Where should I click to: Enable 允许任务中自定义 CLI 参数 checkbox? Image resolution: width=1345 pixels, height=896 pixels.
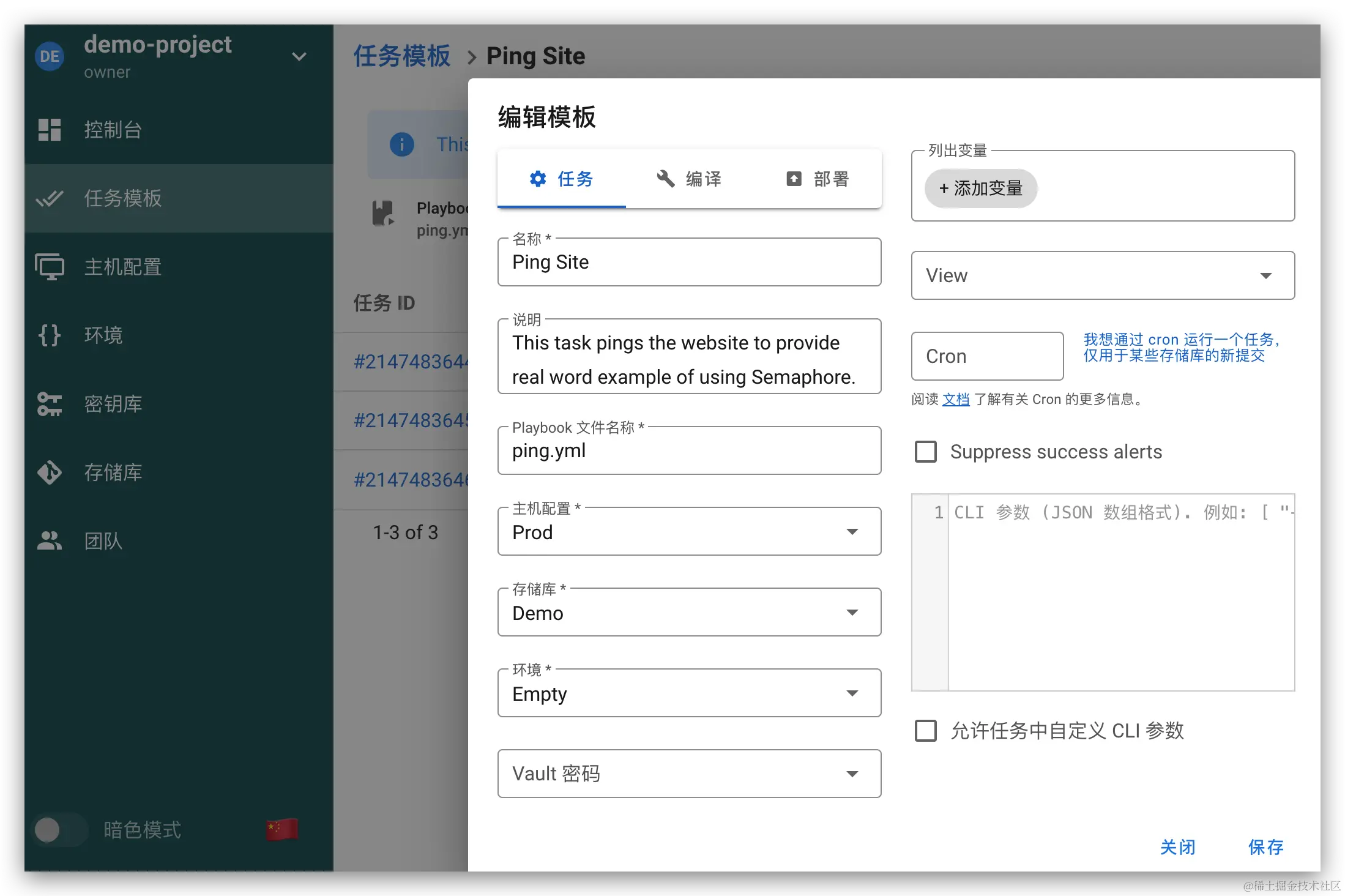coord(925,731)
